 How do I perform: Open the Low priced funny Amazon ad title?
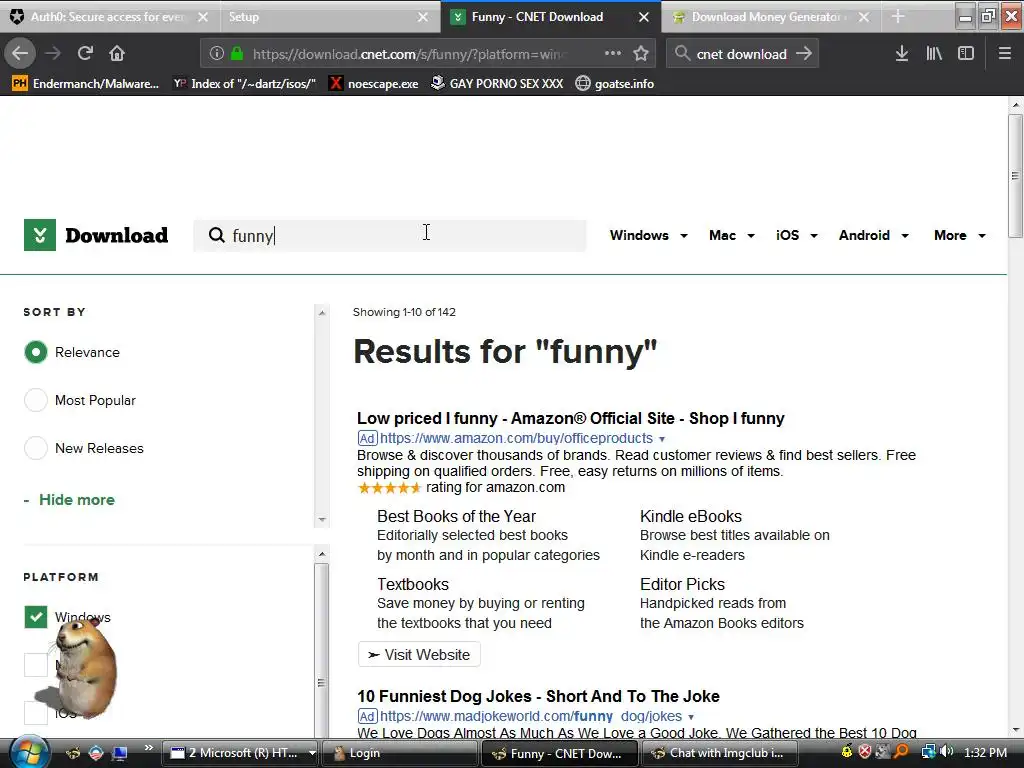click(x=571, y=418)
